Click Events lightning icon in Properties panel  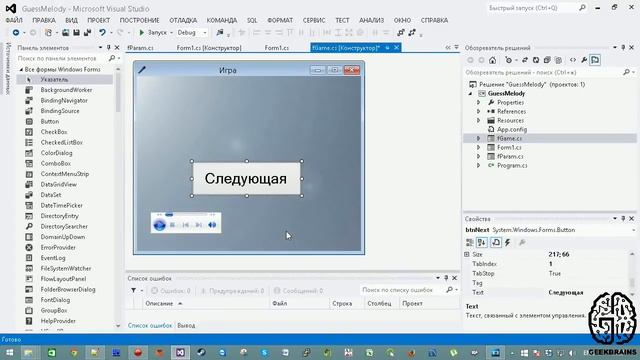(508, 242)
